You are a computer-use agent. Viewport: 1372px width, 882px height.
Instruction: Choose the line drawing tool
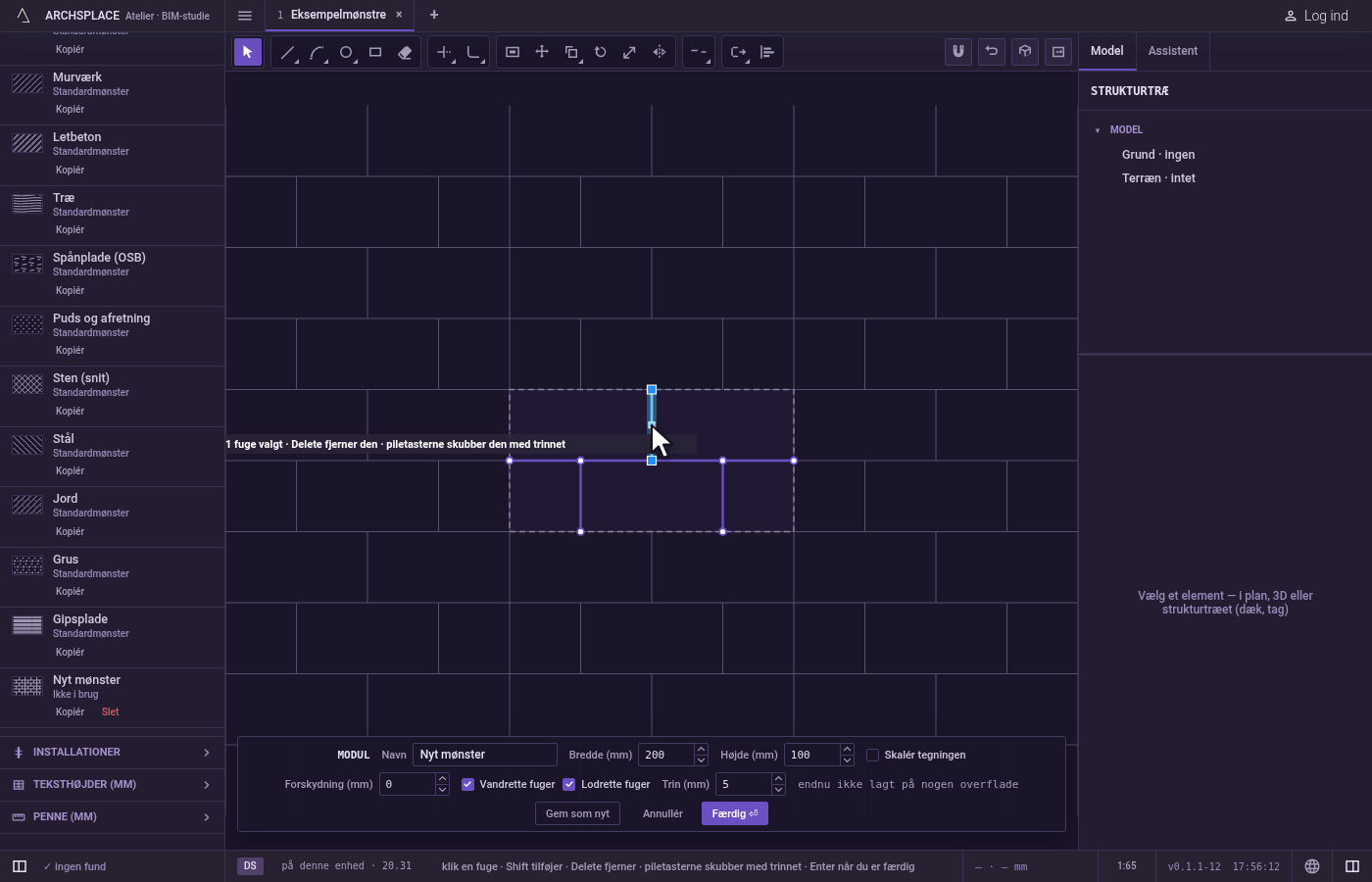tap(287, 52)
